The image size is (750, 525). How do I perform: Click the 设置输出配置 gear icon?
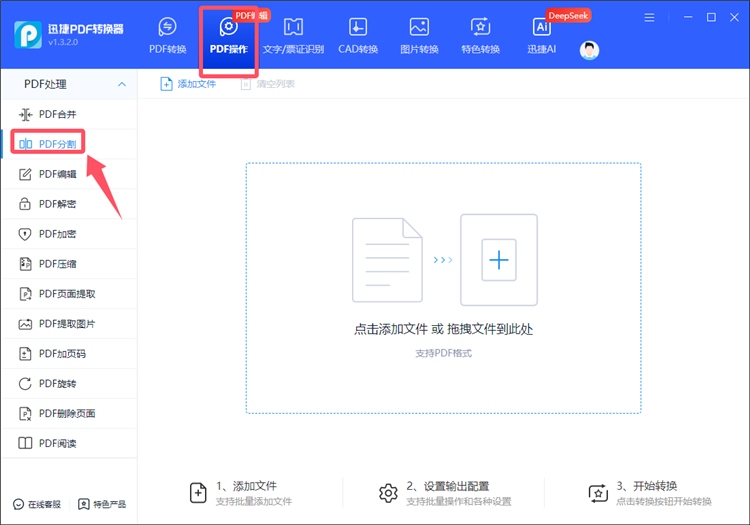pos(388,493)
